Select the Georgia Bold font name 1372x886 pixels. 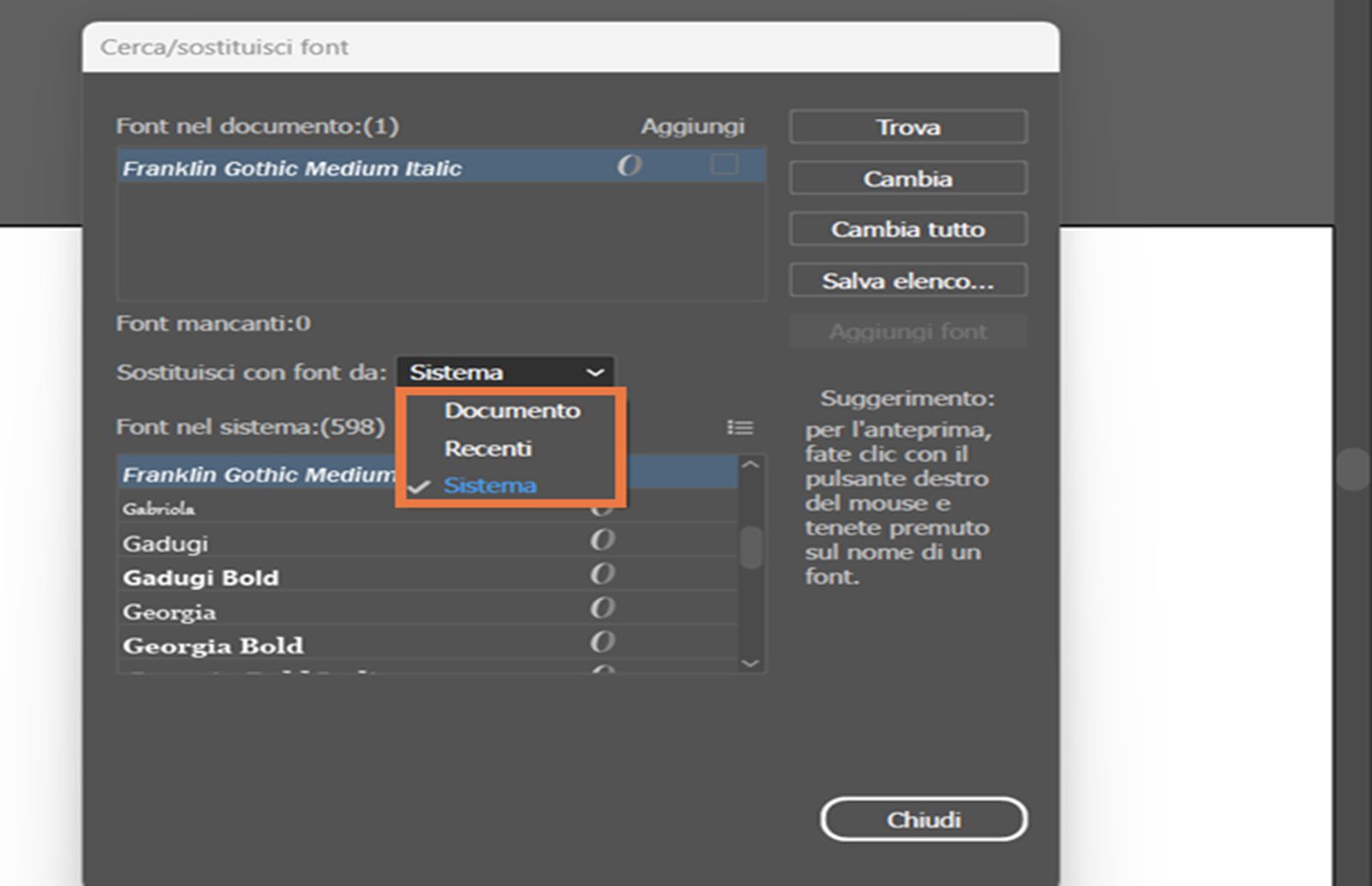click(x=213, y=645)
